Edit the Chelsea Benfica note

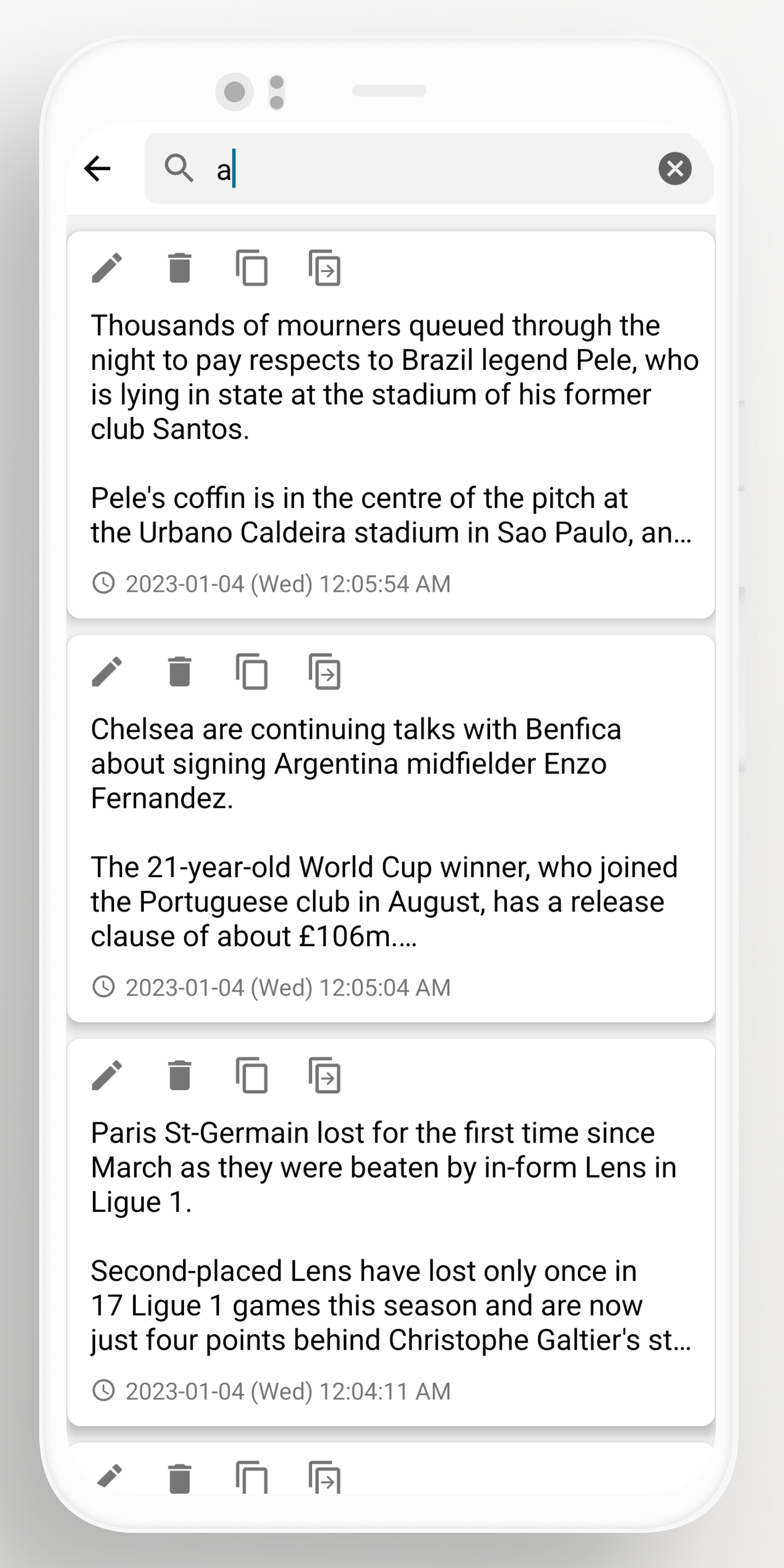[x=107, y=672]
